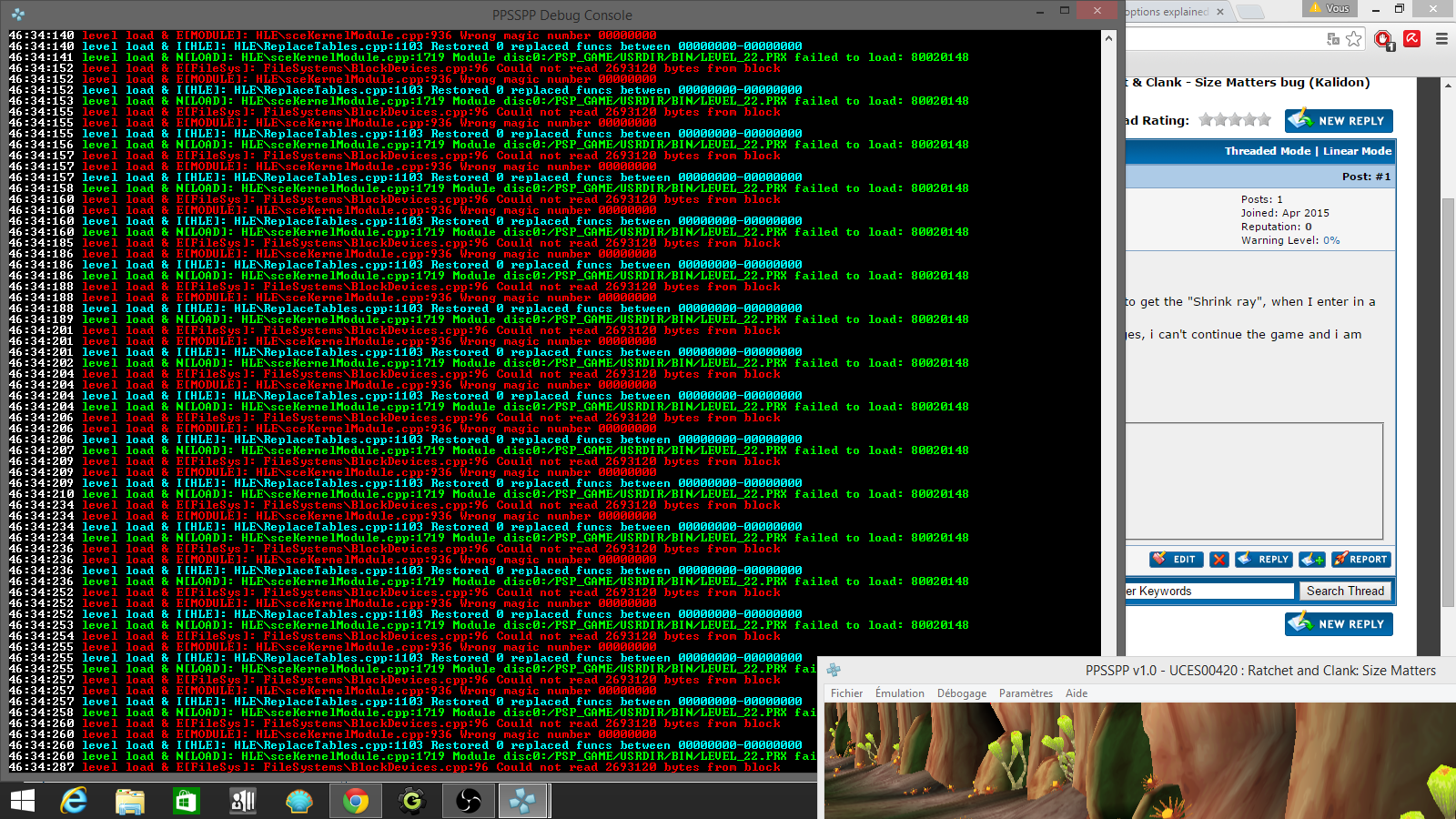Open OBS Studio from the taskbar
1456x819 pixels.
[x=469, y=801]
